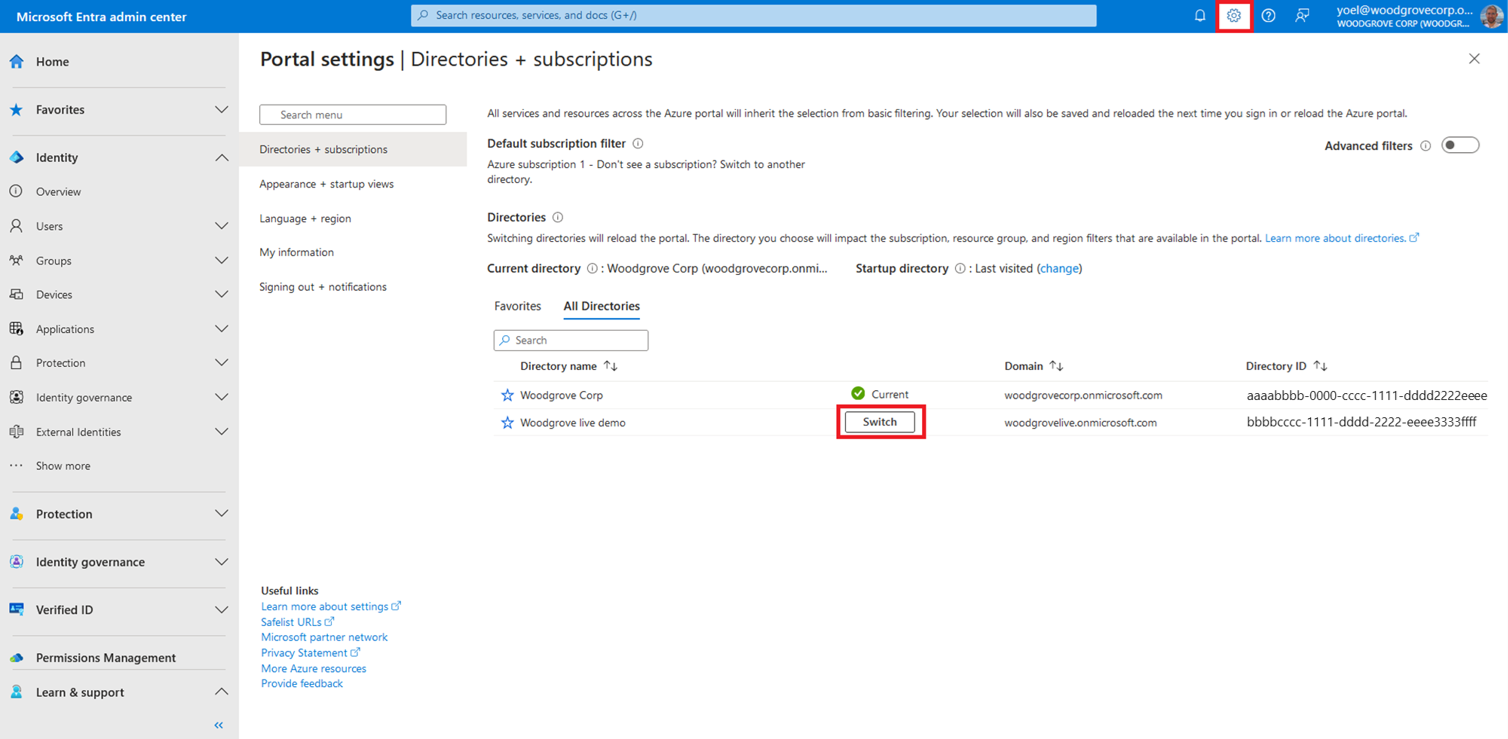Collapse sidebar using double chevron icon

pyautogui.click(x=219, y=725)
